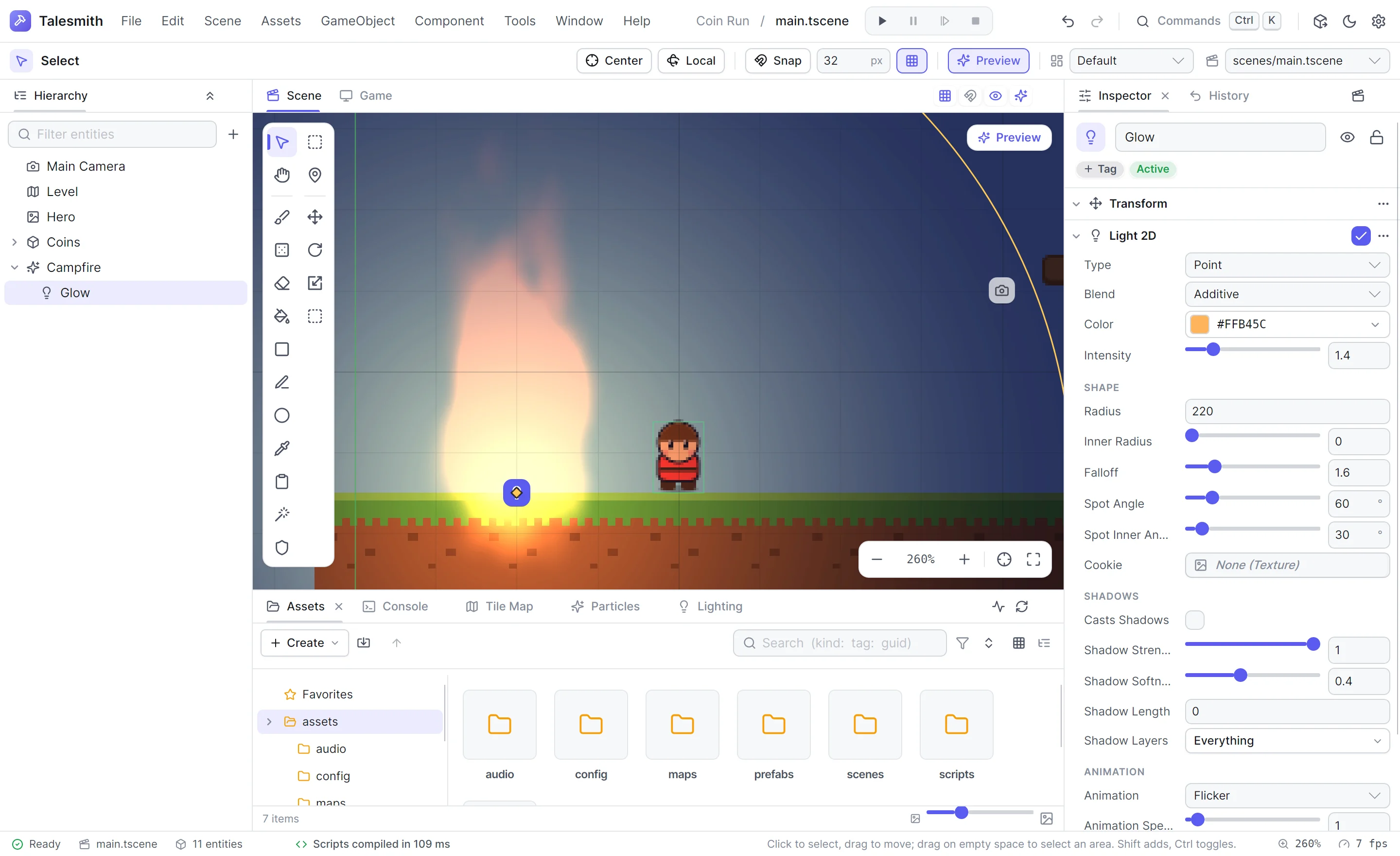Select the ellipse shape tool

(x=282, y=415)
